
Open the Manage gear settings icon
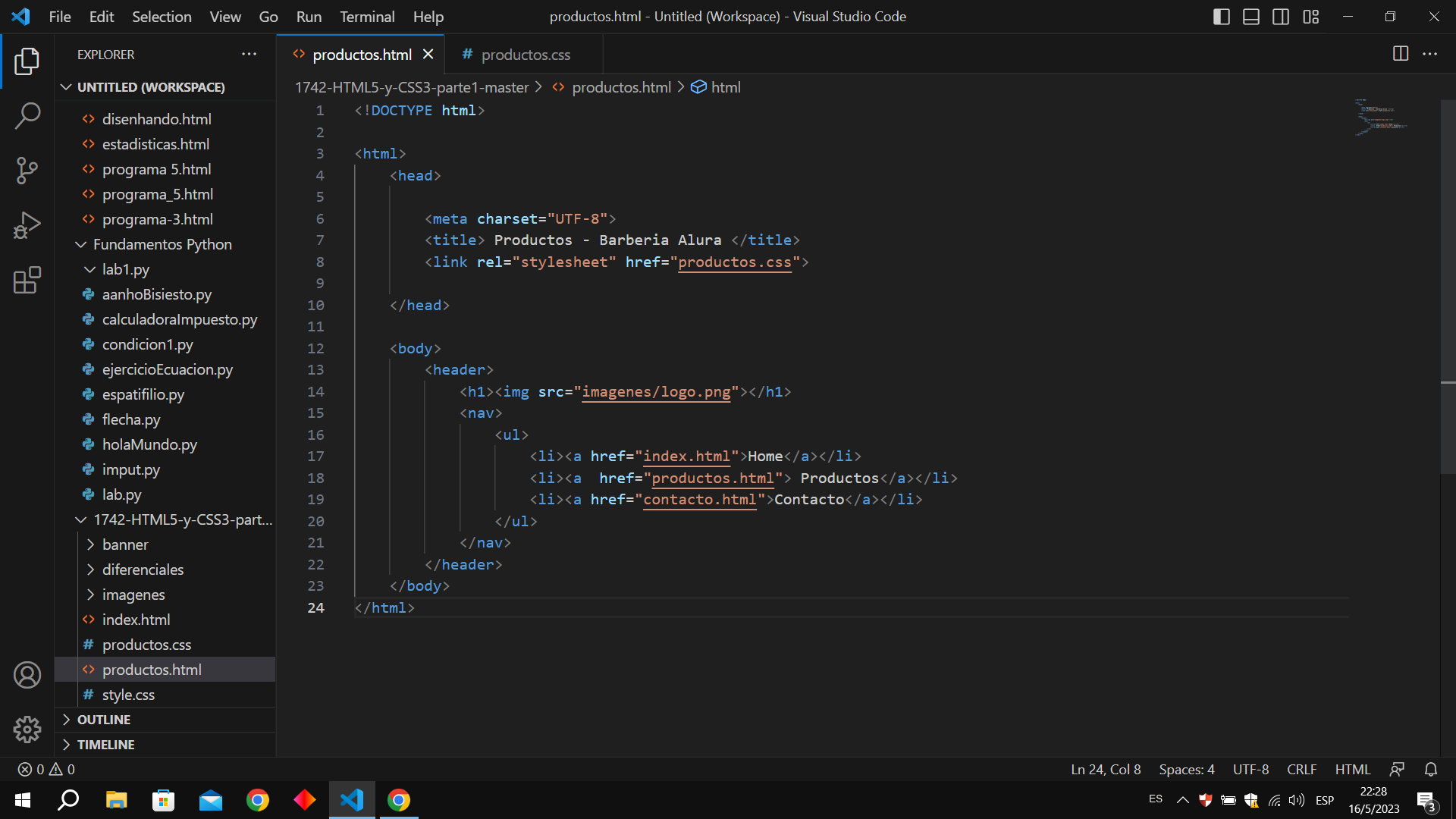[x=27, y=730]
